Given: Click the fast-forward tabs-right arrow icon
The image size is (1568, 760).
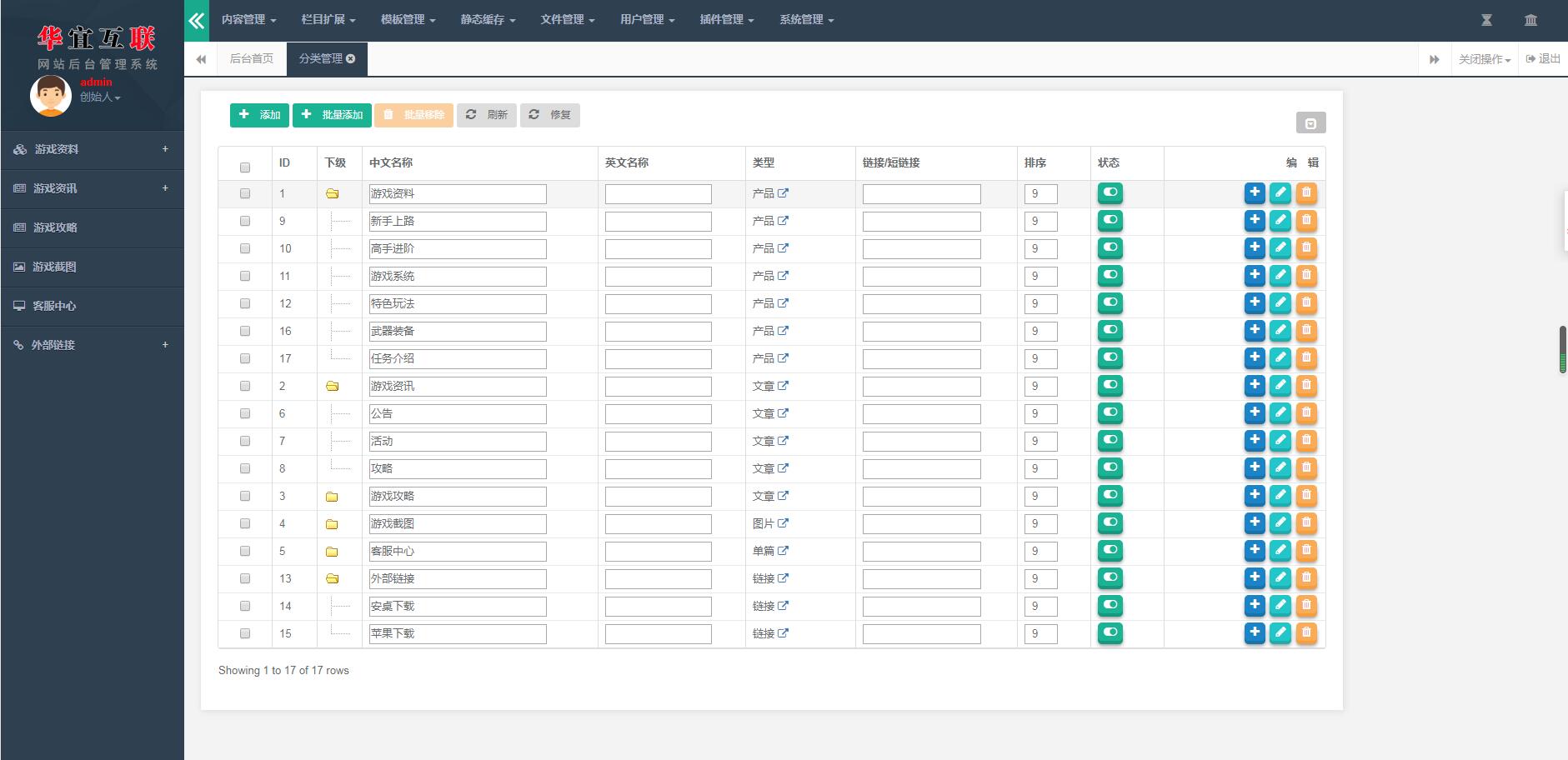Looking at the screenshot, I should (x=1434, y=59).
